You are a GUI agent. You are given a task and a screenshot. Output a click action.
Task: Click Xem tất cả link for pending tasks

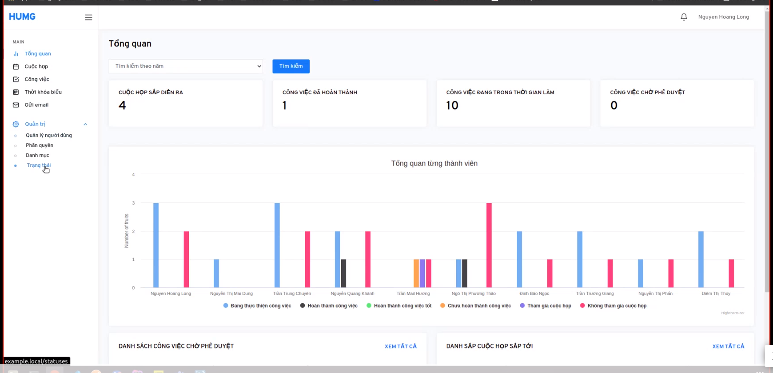pyautogui.click(x=400, y=346)
